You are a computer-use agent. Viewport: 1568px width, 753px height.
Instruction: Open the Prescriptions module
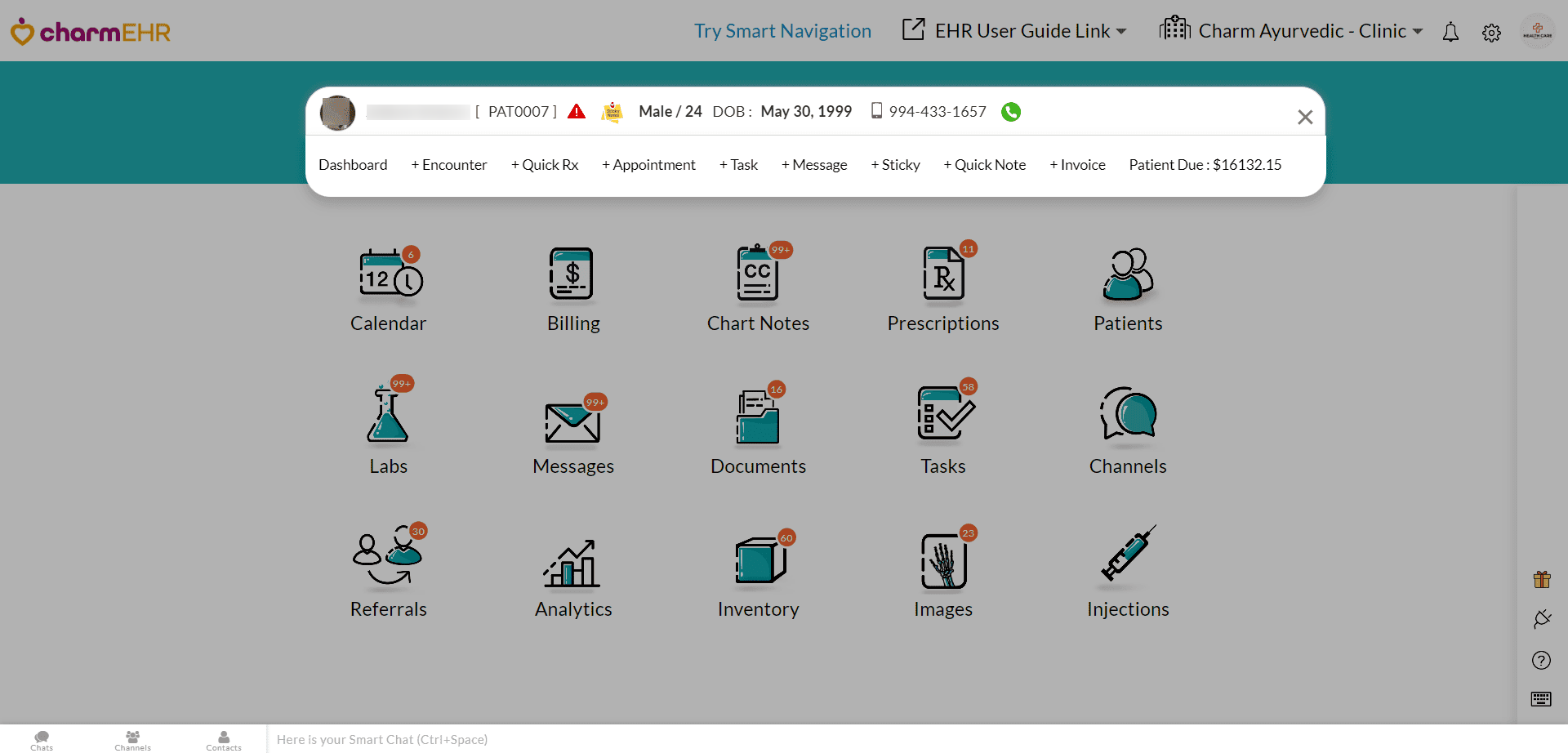942,286
